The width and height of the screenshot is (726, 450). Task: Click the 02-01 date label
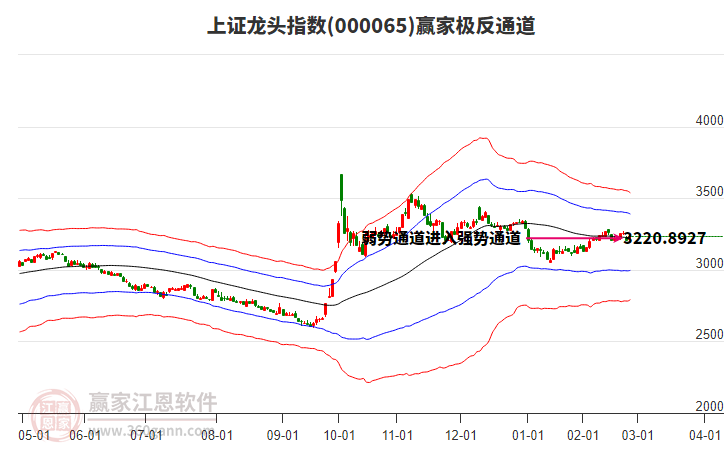pos(582,436)
